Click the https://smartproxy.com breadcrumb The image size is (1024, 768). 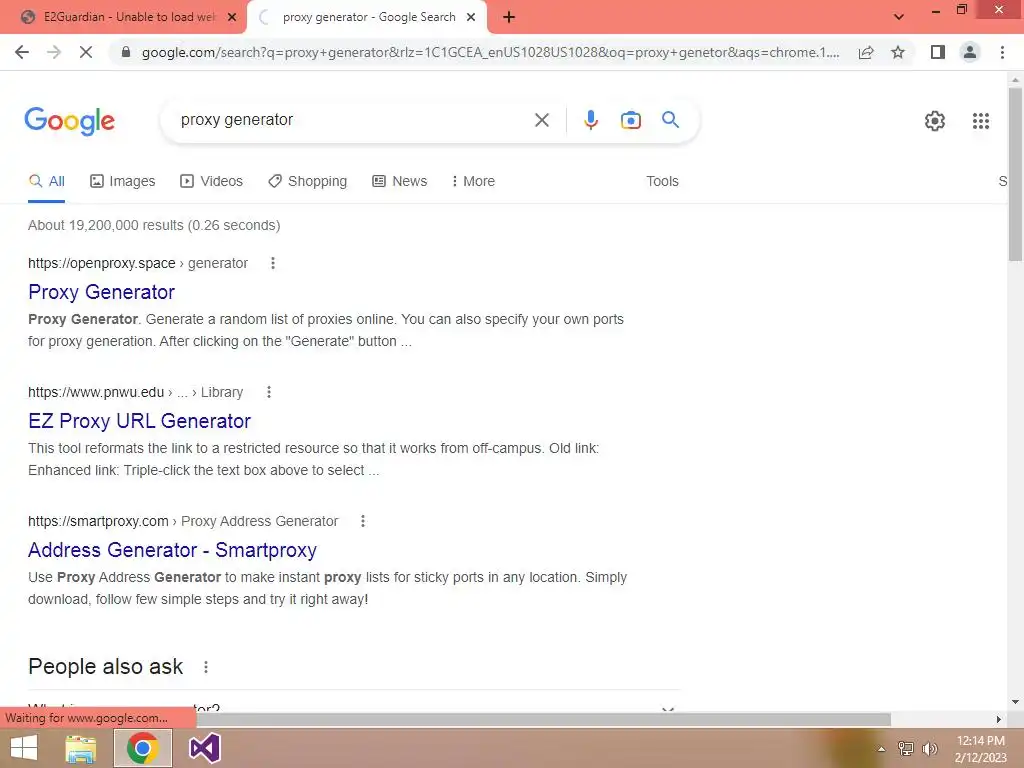[x=98, y=521]
